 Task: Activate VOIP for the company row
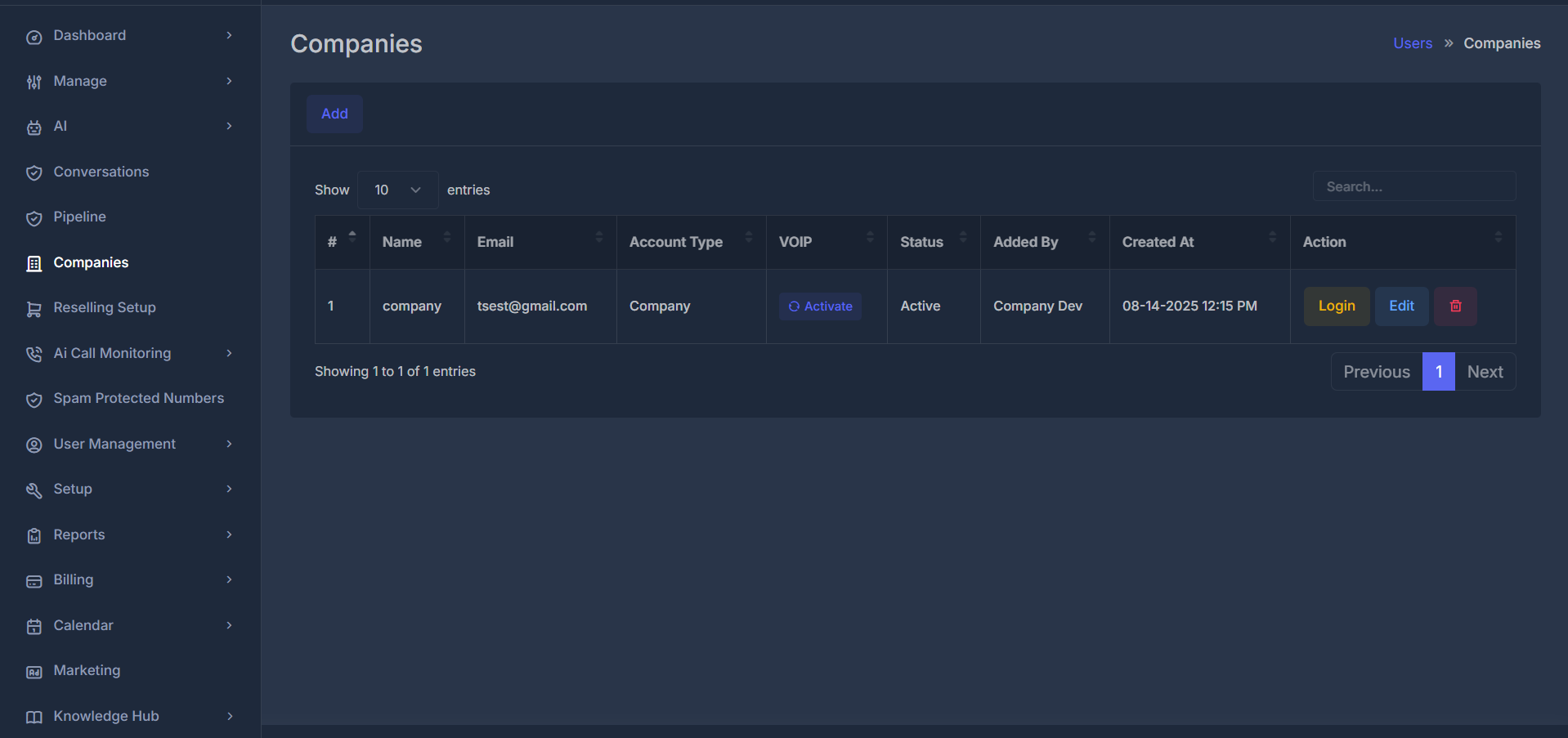820,306
